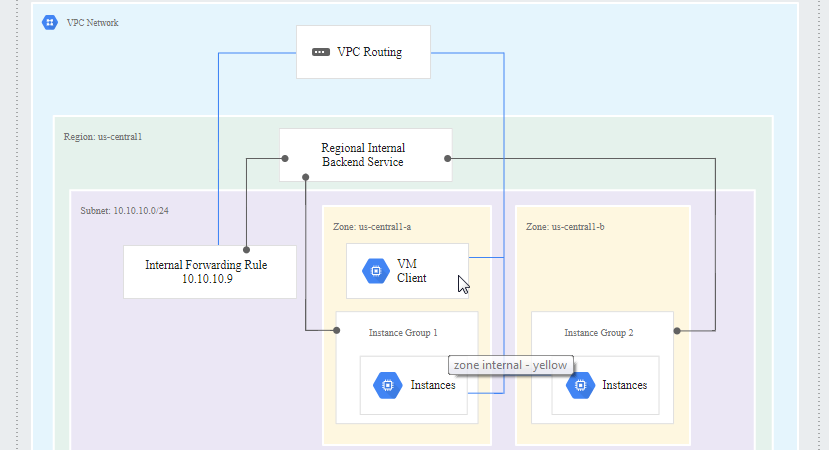Select connector dot on Internal Forwarding Rule
Image resolution: width=829 pixels, height=450 pixels.
[246, 250]
